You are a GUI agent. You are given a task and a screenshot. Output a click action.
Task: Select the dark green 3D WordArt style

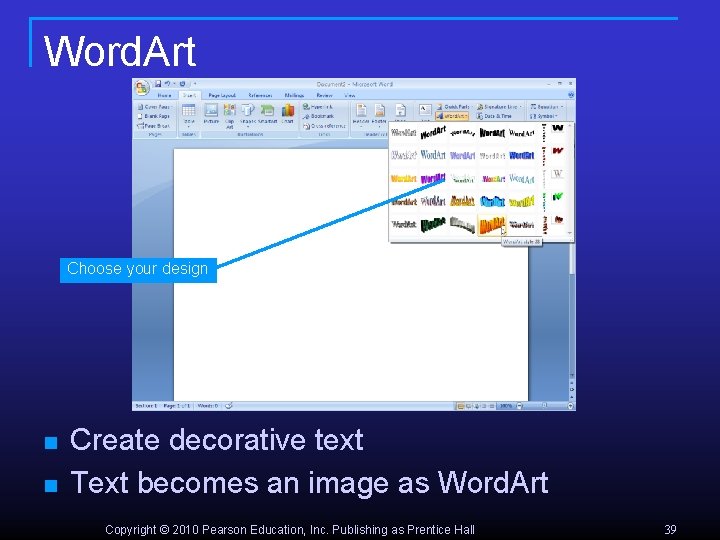coord(433,225)
